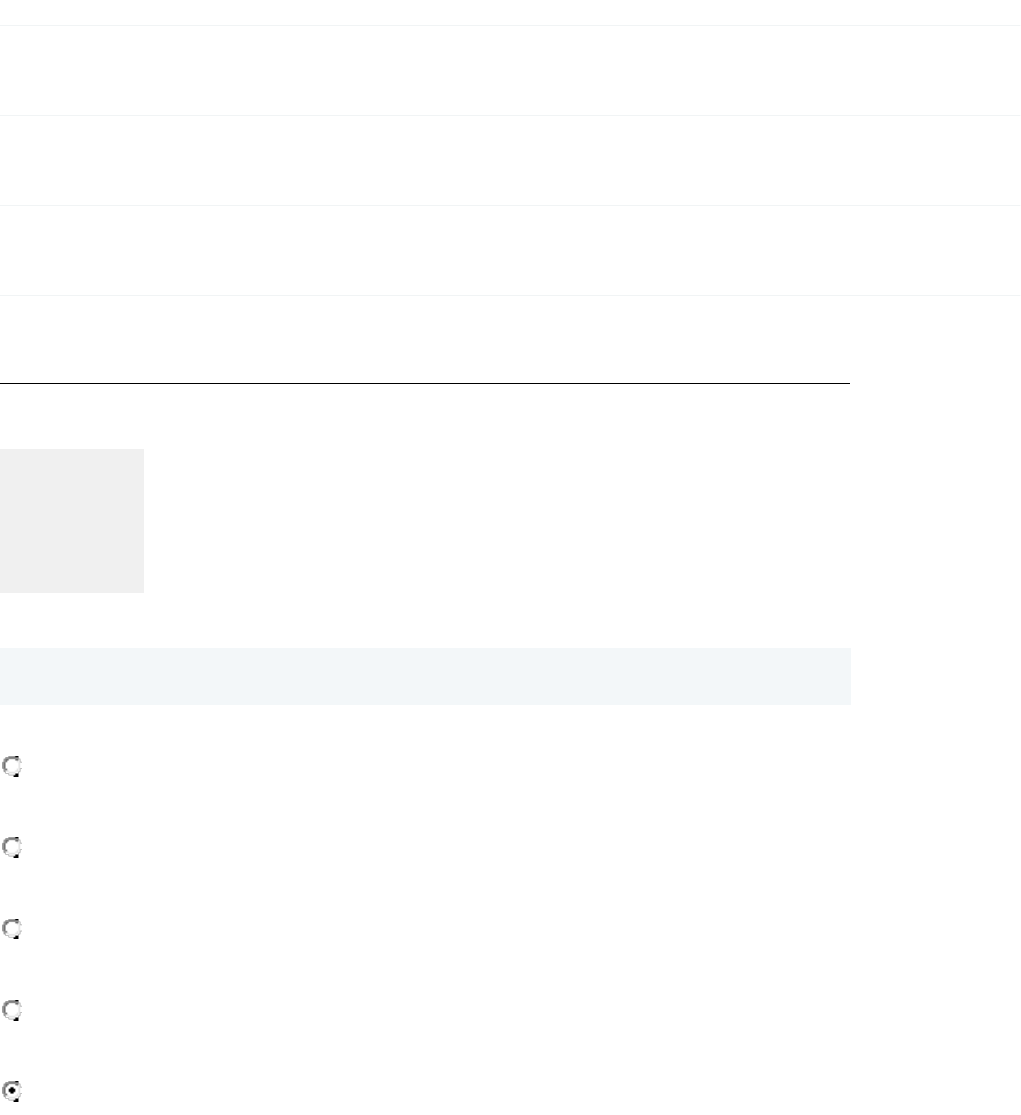This screenshot has height=1115, width=1021.
Task: Select the first radio button option
Action: 12,767
